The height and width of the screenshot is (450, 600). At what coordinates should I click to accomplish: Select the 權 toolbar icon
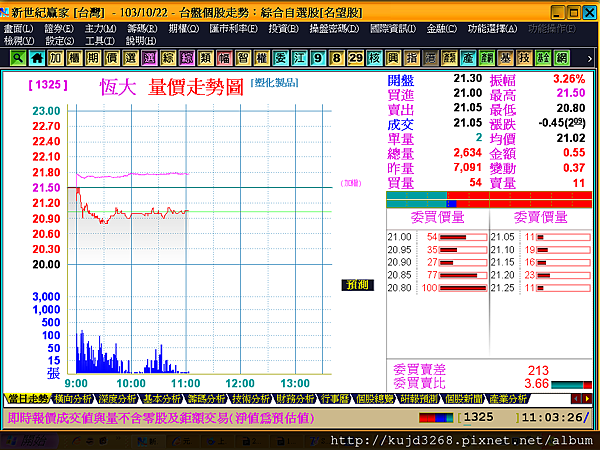262,58
